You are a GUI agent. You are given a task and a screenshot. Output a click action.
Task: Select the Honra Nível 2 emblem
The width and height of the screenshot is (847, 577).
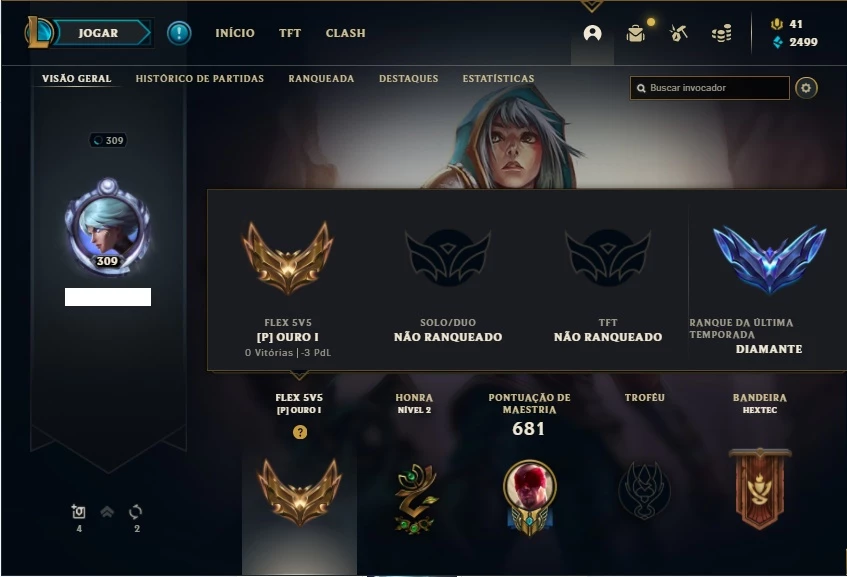[x=415, y=499]
